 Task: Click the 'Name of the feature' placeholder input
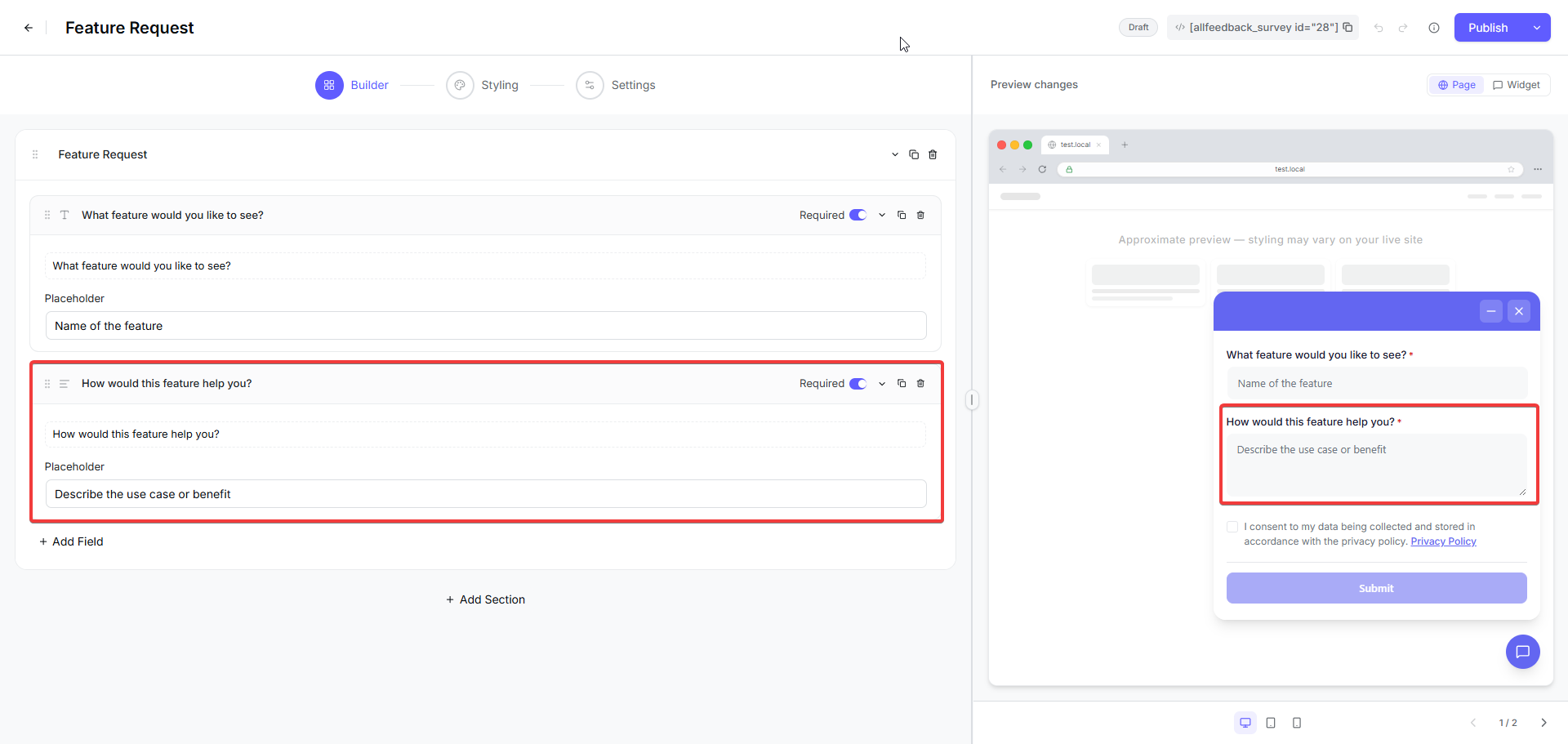point(486,326)
